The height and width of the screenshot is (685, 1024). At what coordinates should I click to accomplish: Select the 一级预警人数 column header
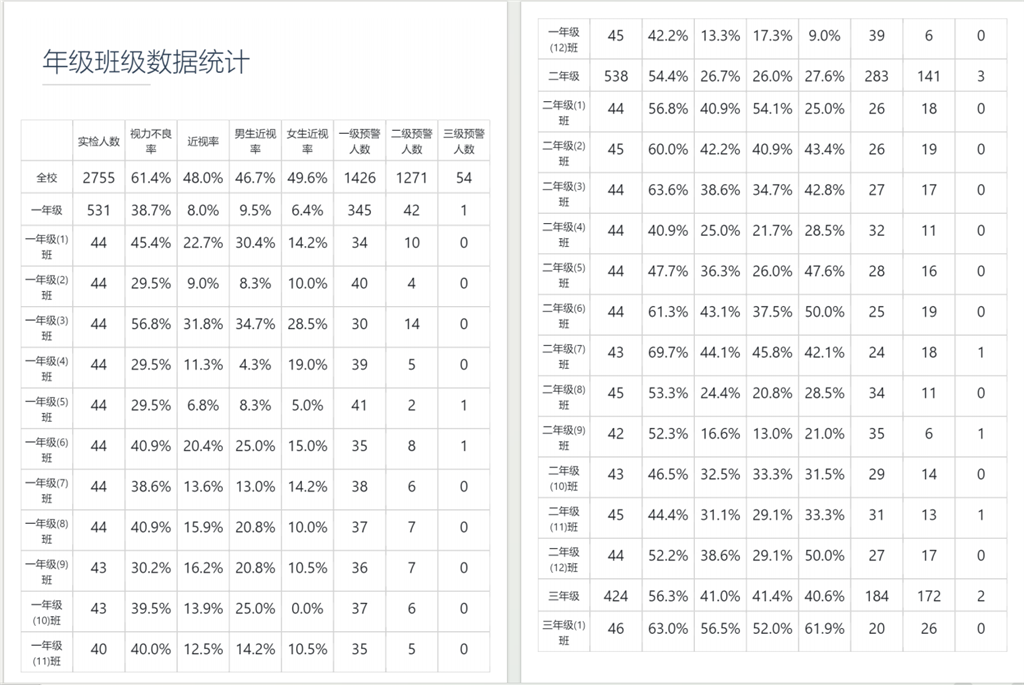coord(360,141)
